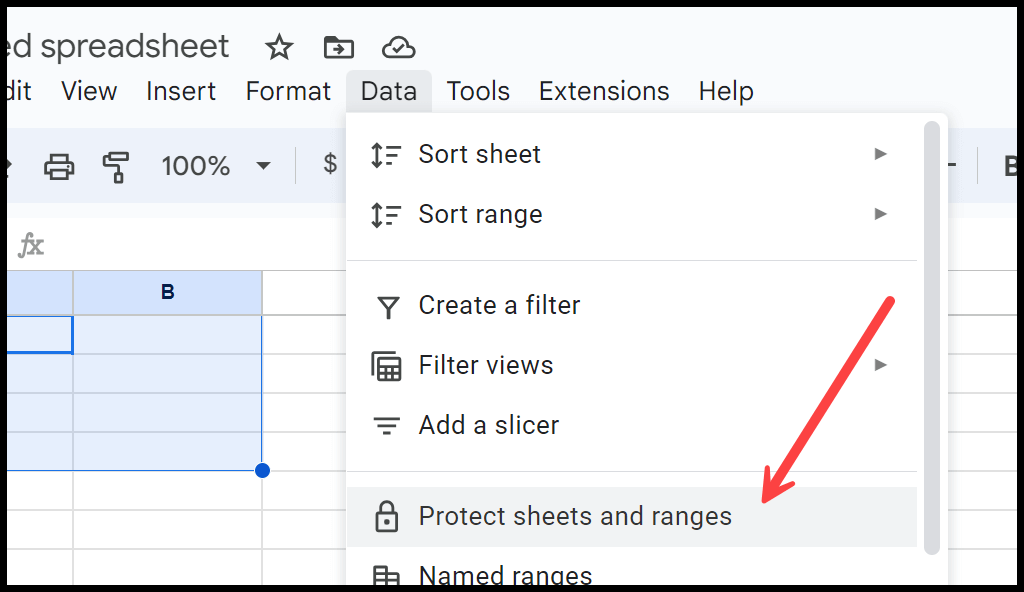The width and height of the screenshot is (1024, 592).
Task: Check the cloud save status icon
Action: pos(398,48)
